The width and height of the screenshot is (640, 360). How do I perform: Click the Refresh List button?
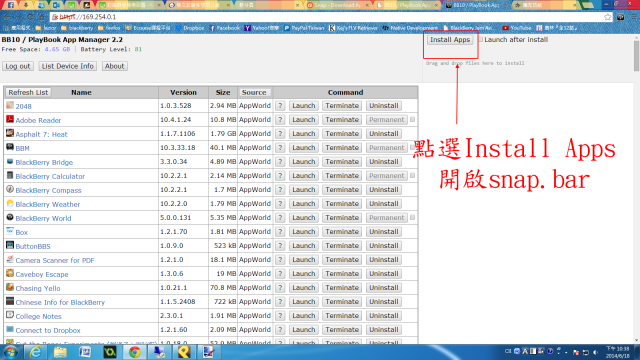tap(28, 92)
